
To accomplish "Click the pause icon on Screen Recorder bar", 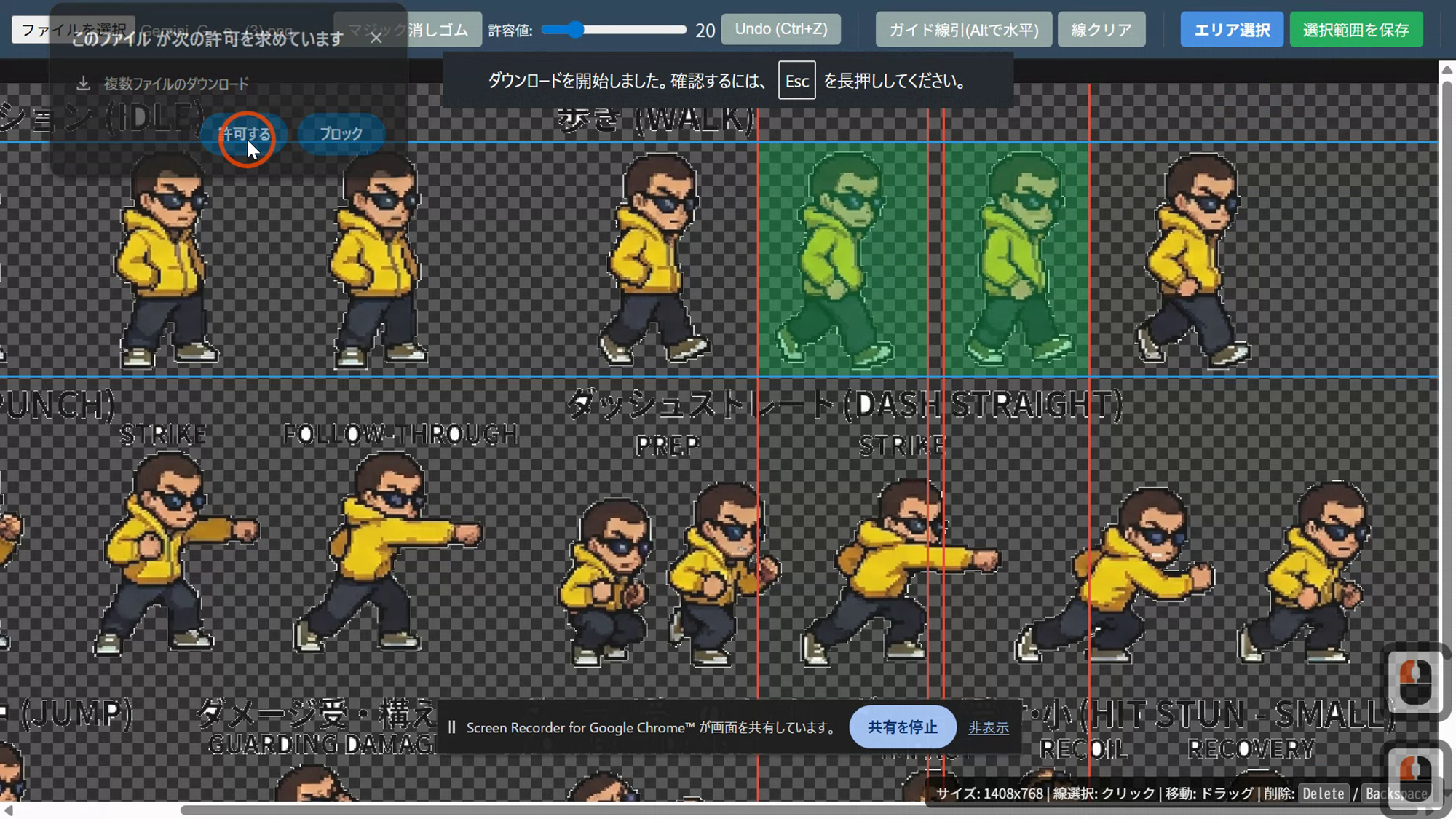I will [452, 727].
